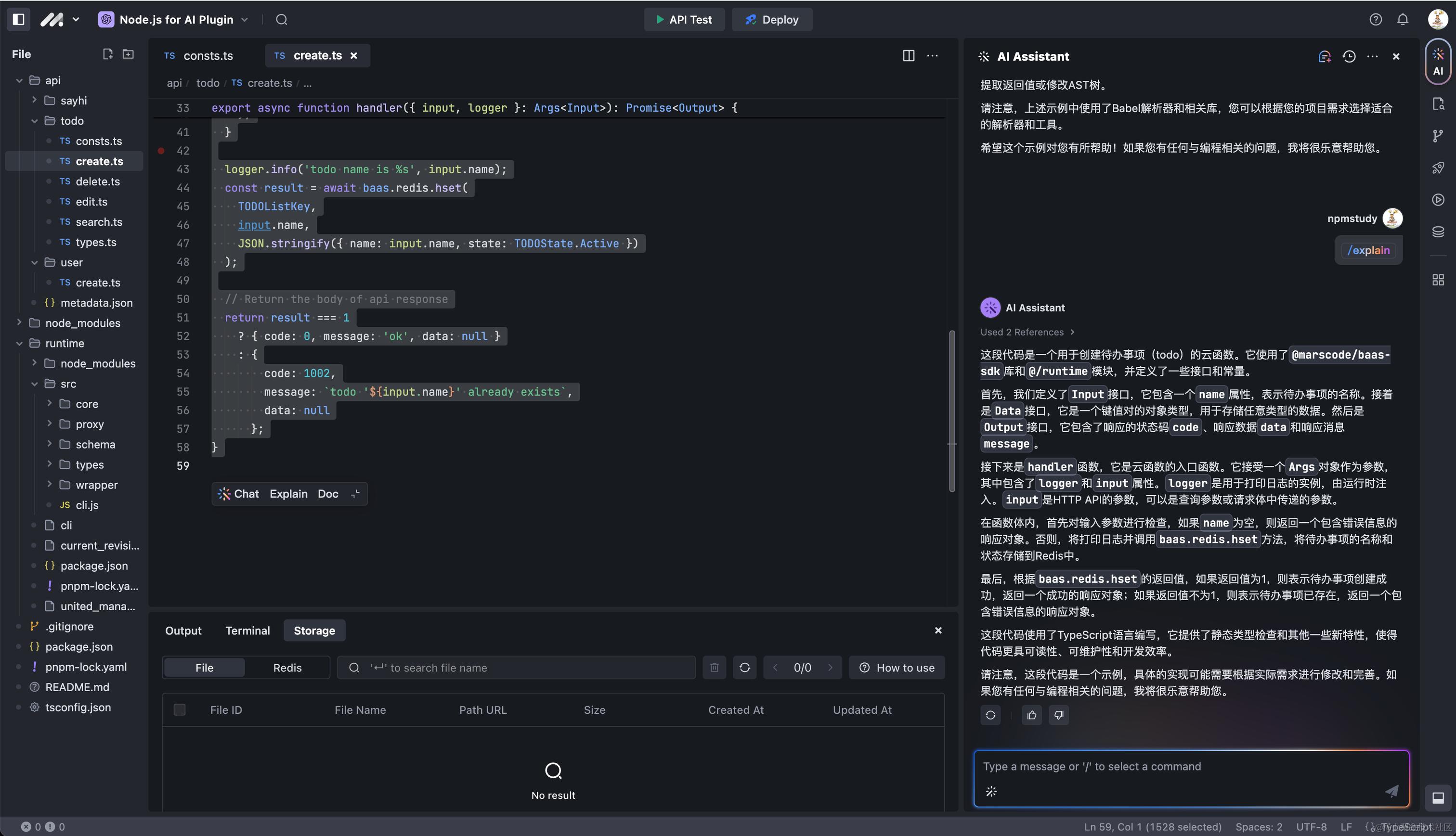
Task: Click thumbs up on AI response
Action: pos(1031,715)
